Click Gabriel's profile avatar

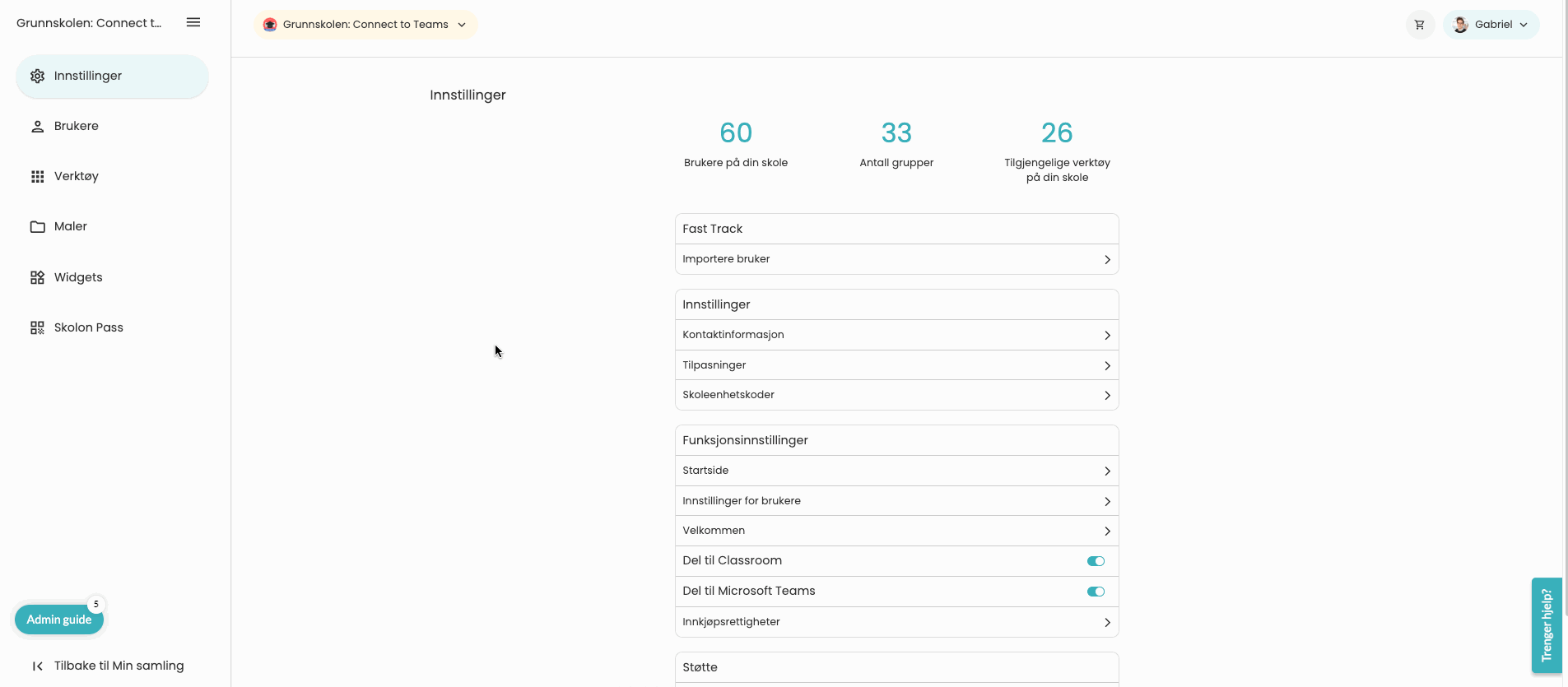coord(1461,25)
